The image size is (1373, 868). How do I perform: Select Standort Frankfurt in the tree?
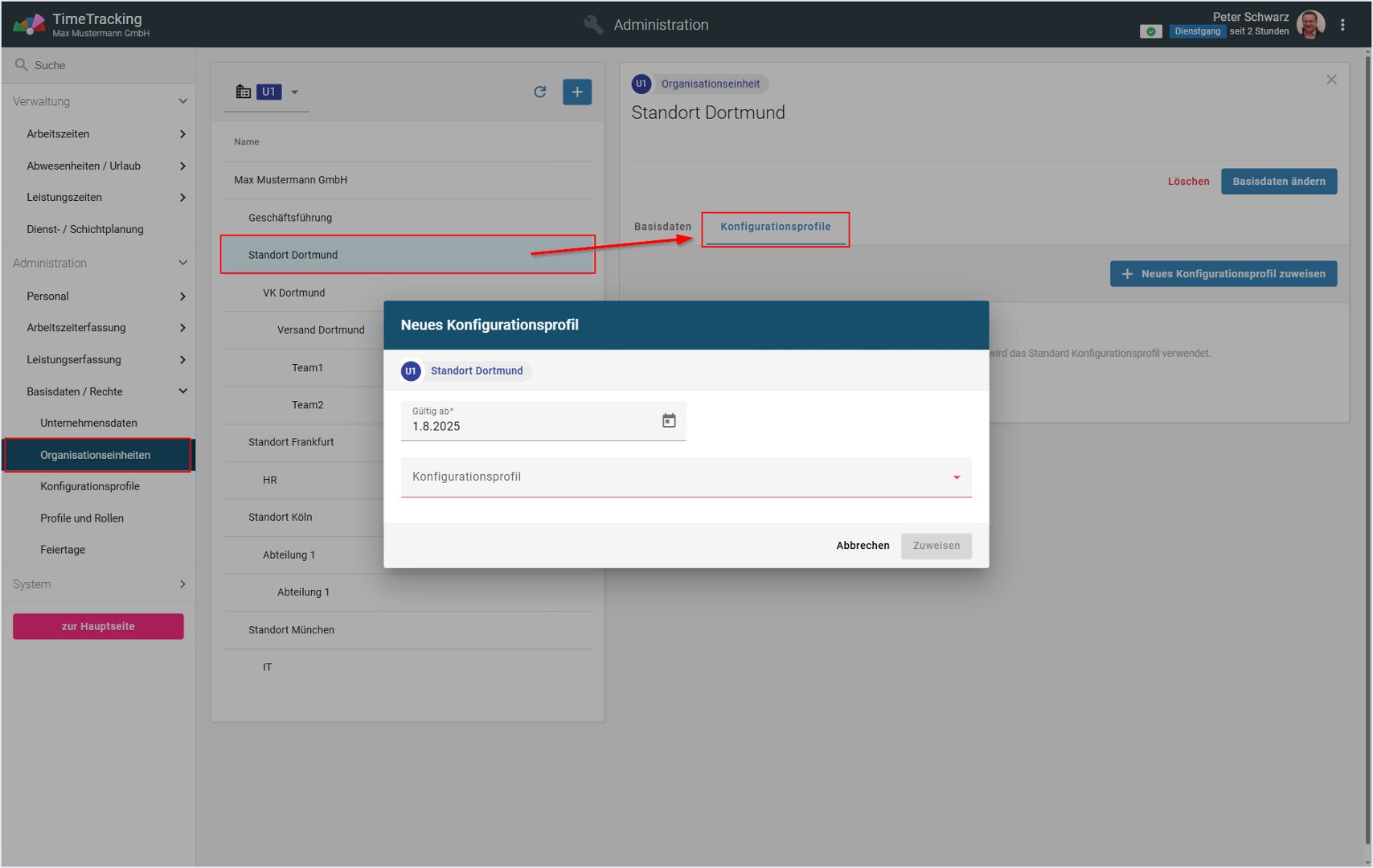[x=291, y=442]
